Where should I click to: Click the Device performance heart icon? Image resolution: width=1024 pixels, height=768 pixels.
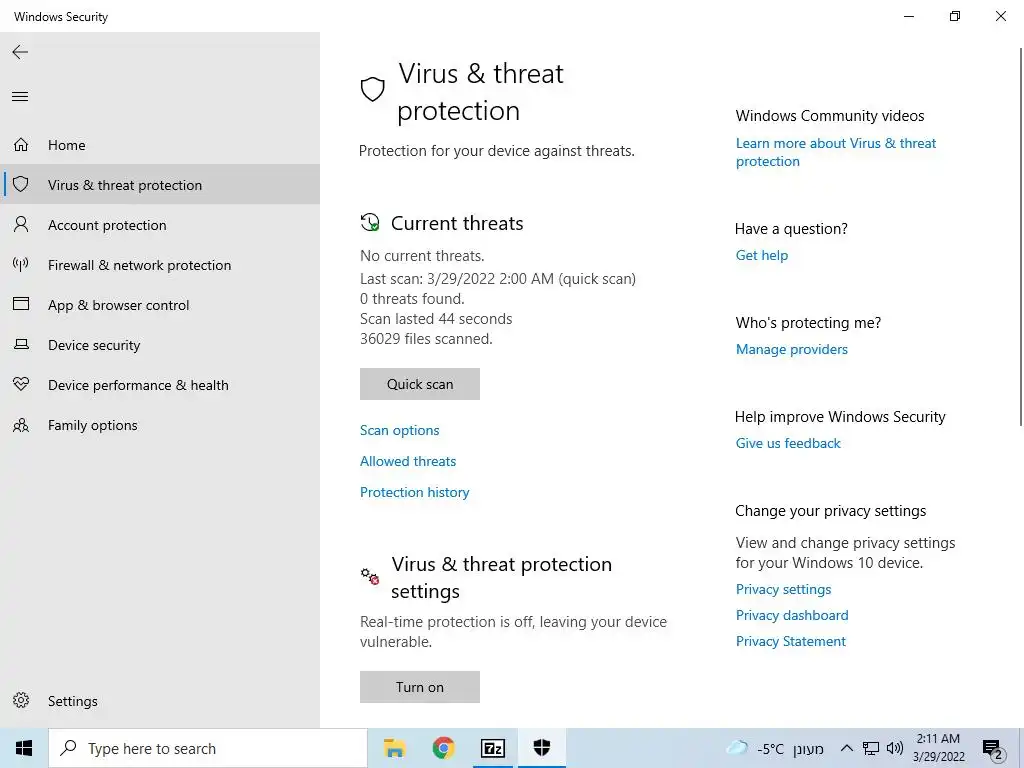click(x=21, y=384)
